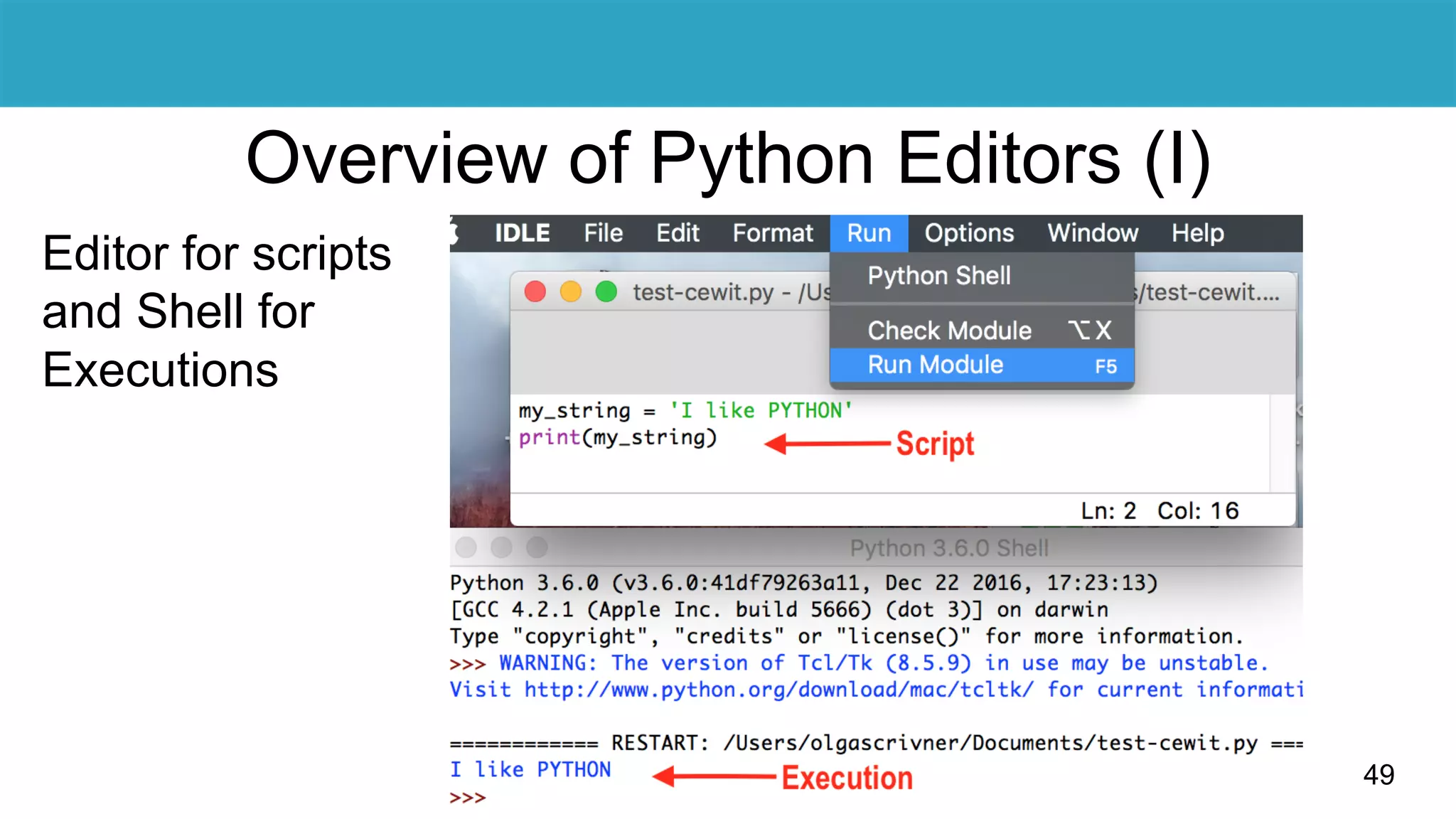Click the third gray Shell window dot
This screenshot has width=1456, height=819.
tap(537, 547)
